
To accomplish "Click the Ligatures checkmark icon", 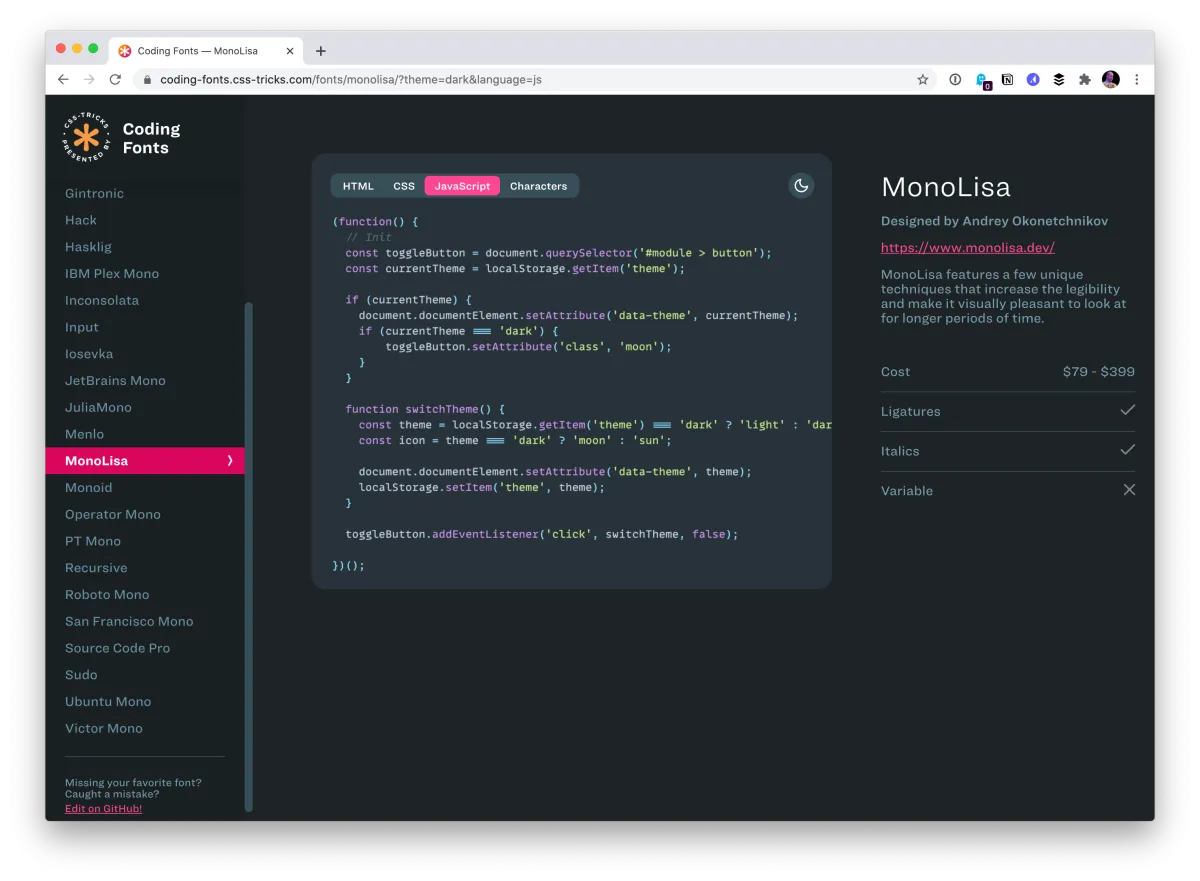I will coord(1128,410).
